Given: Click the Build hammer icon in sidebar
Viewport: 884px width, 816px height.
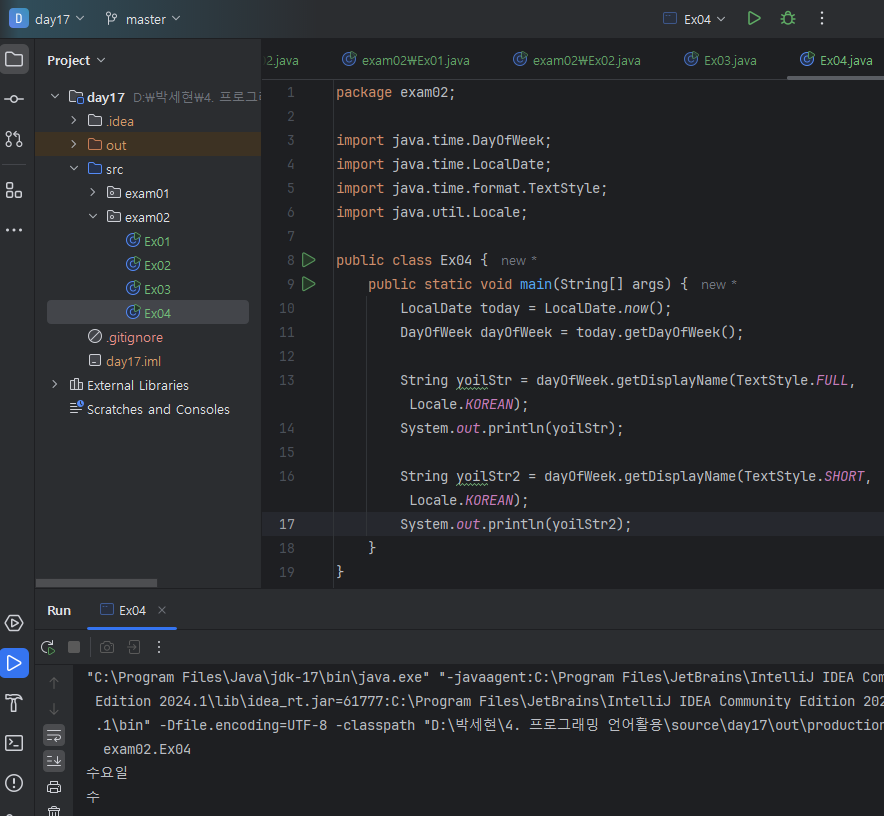Looking at the screenshot, I should point(14,702).
